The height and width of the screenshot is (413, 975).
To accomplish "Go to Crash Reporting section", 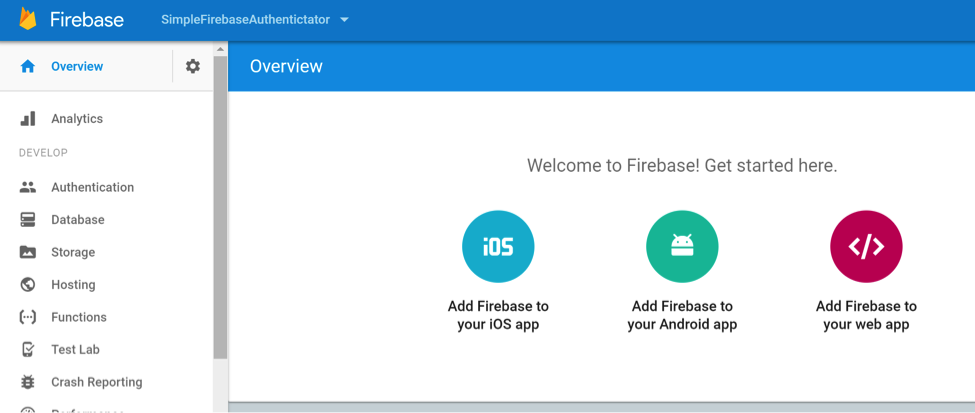I will 97,382.
